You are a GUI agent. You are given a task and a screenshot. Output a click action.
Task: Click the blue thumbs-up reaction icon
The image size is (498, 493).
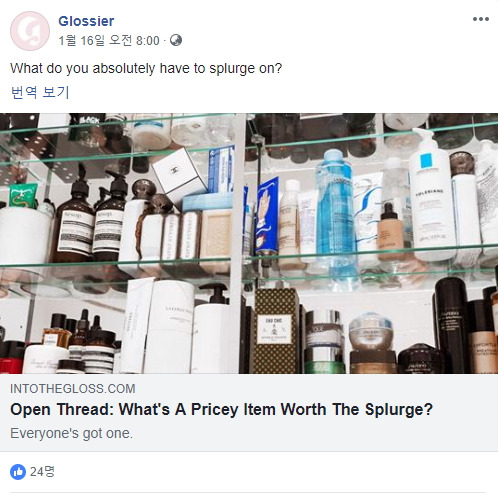pyautogui.click(x=18, y=472)
